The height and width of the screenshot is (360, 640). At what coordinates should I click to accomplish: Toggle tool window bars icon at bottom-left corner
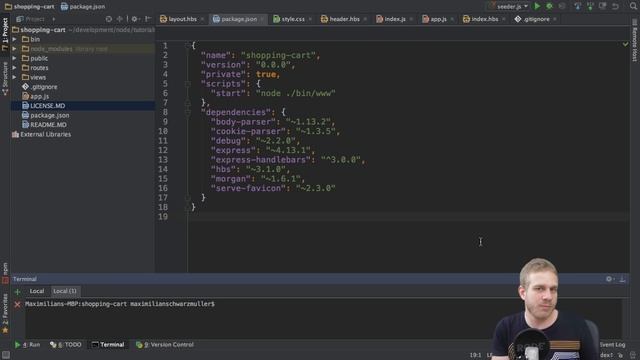pyautogui.click(x=5, y=355)
